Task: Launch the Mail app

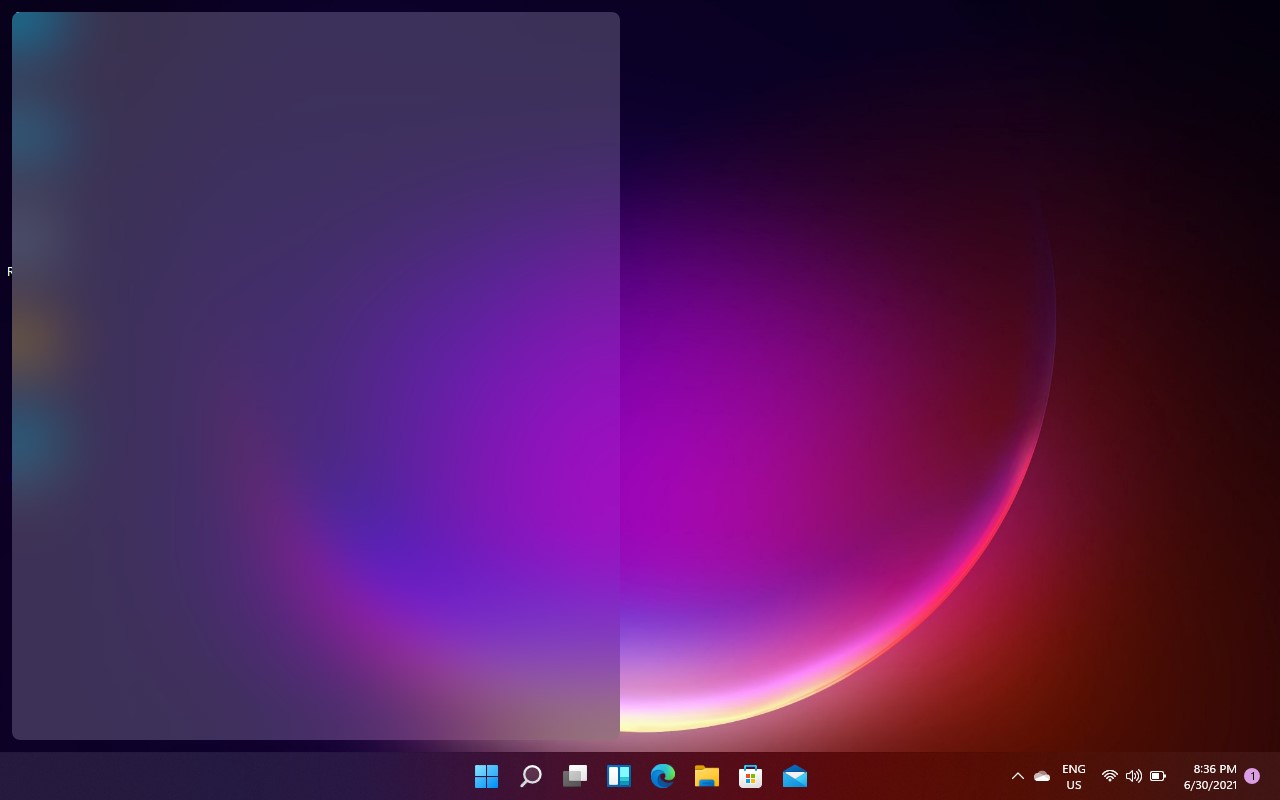Action: point(794,775)
